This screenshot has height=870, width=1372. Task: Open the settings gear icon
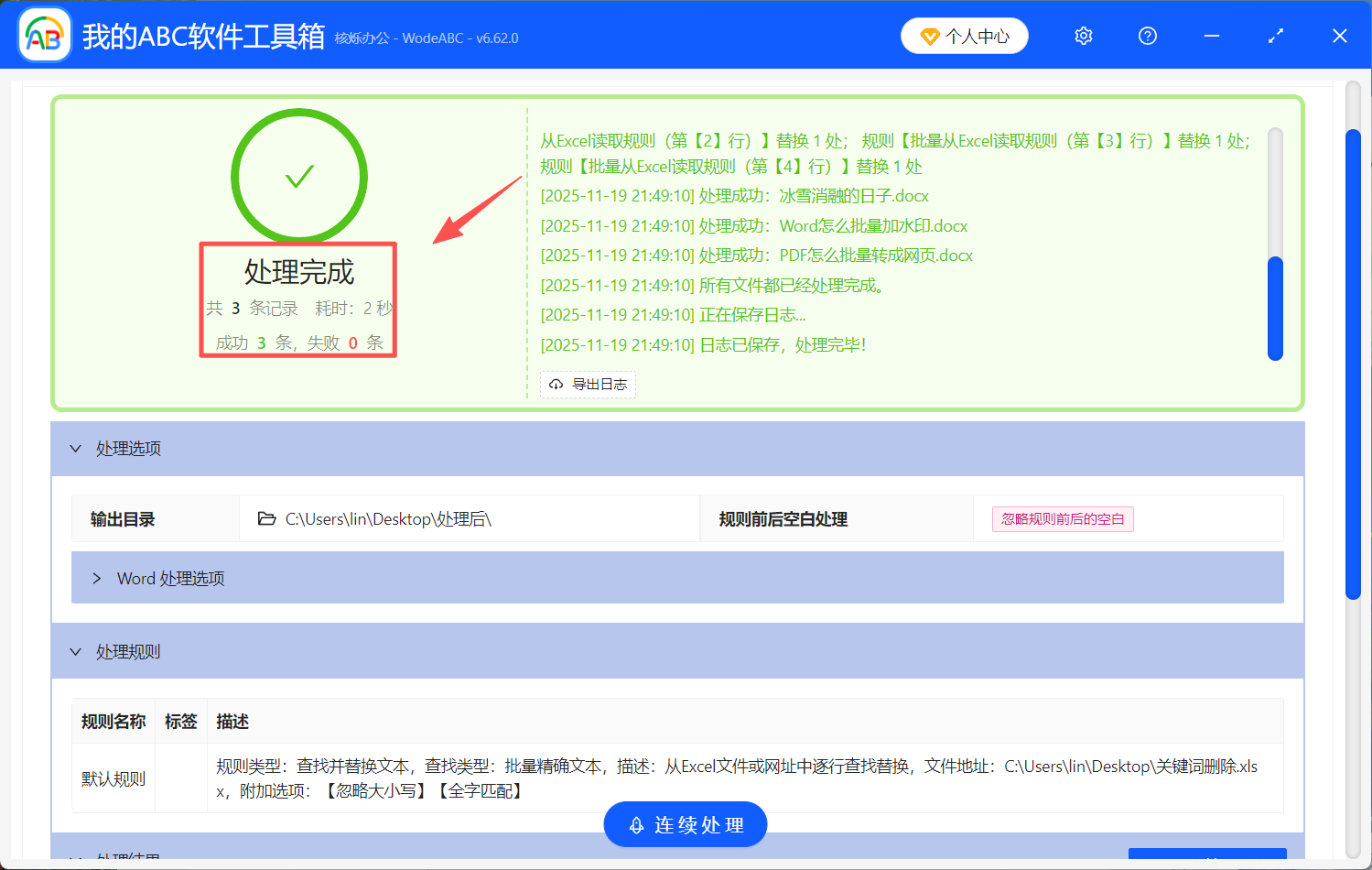(1083, 35)
